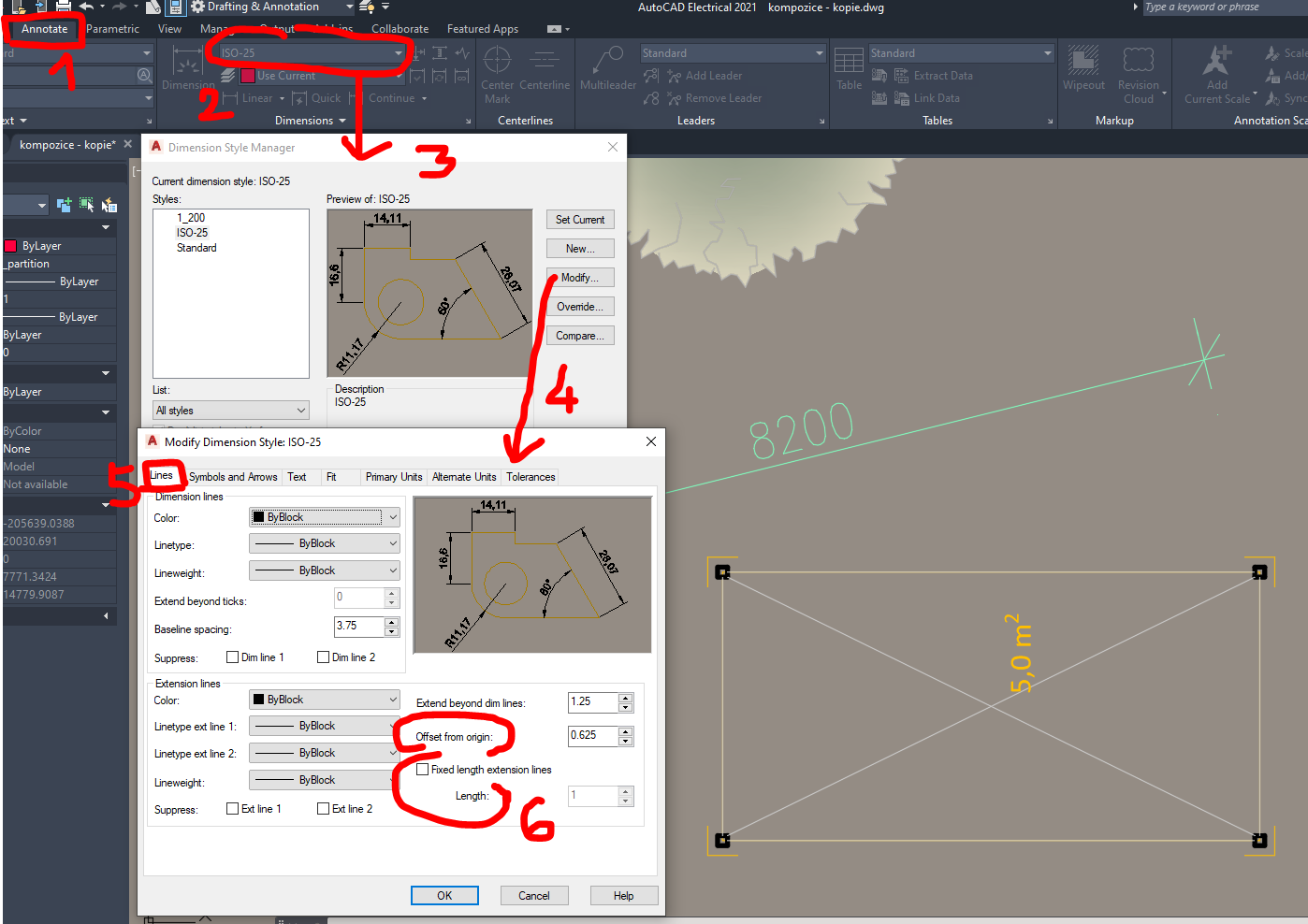Click the Link Data icon
1308x924 pixels.
(902, 98)
